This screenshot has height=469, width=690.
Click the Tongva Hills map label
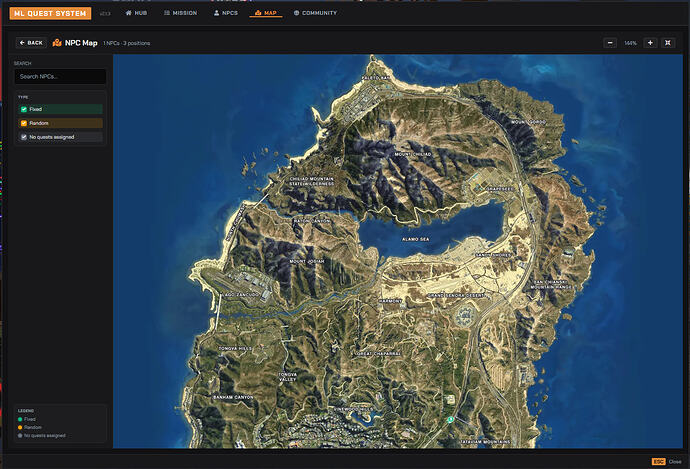[235, 348]
